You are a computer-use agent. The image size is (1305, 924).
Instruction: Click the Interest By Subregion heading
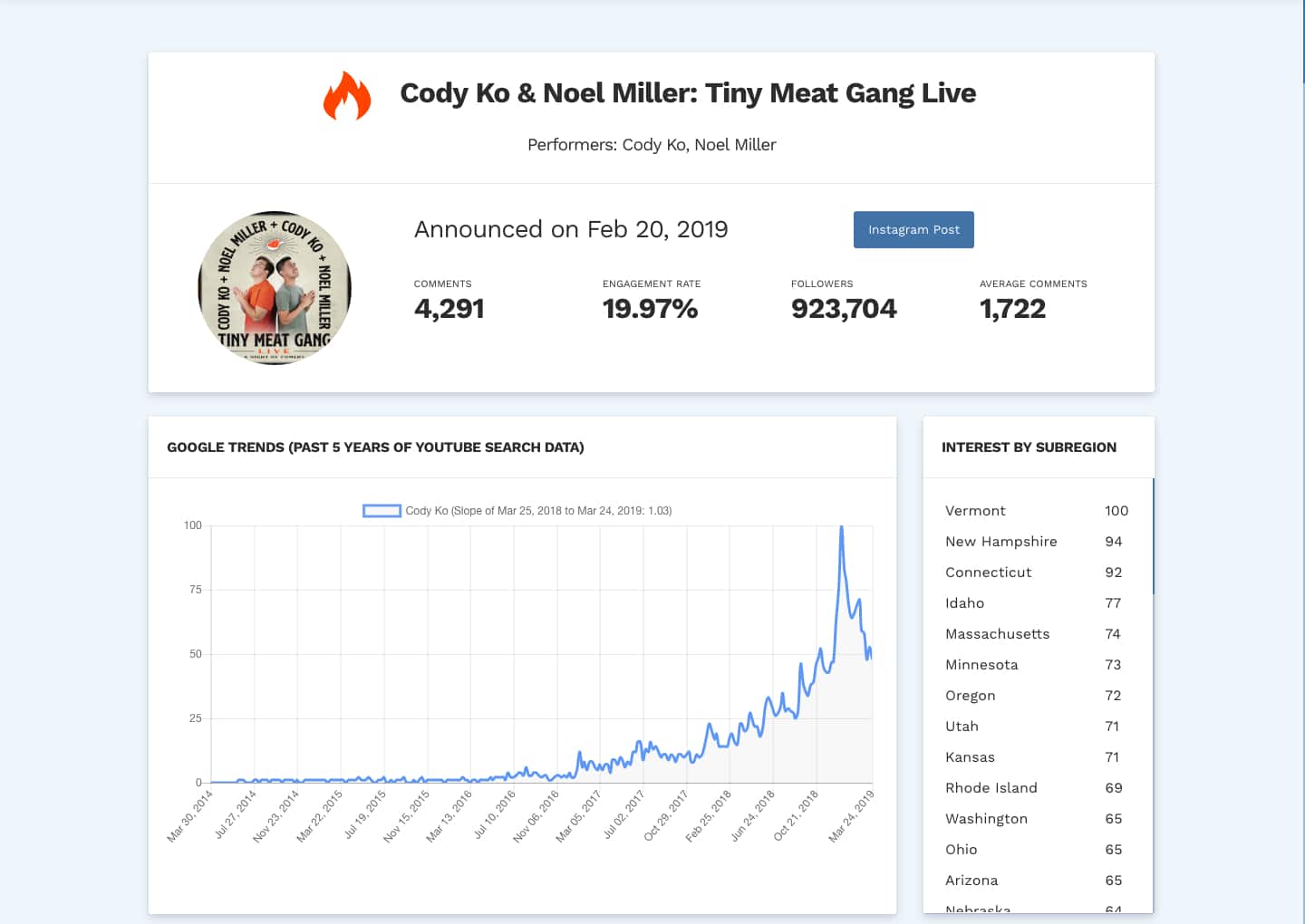pos(1029,448)
